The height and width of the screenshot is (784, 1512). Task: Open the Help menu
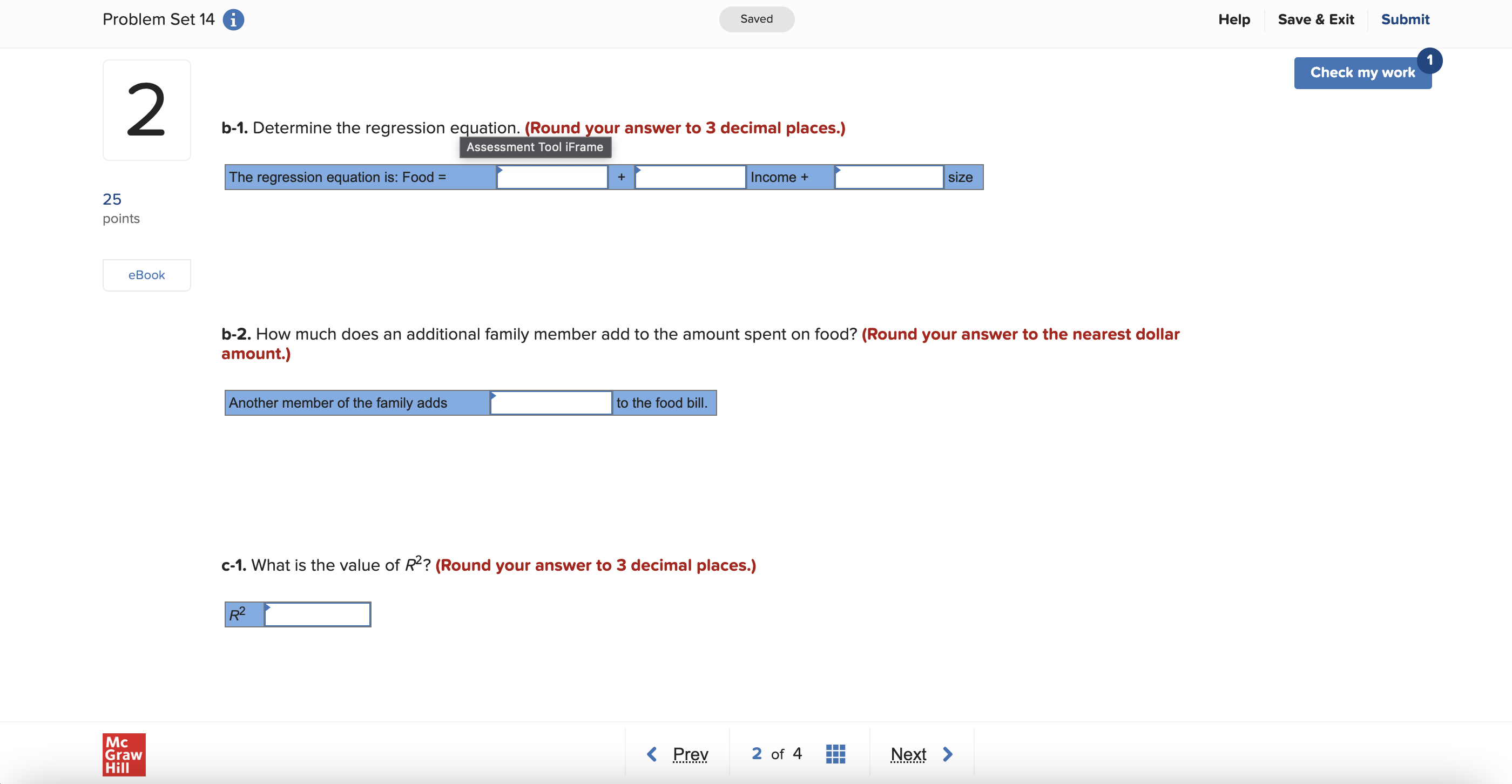(1234, 19)
